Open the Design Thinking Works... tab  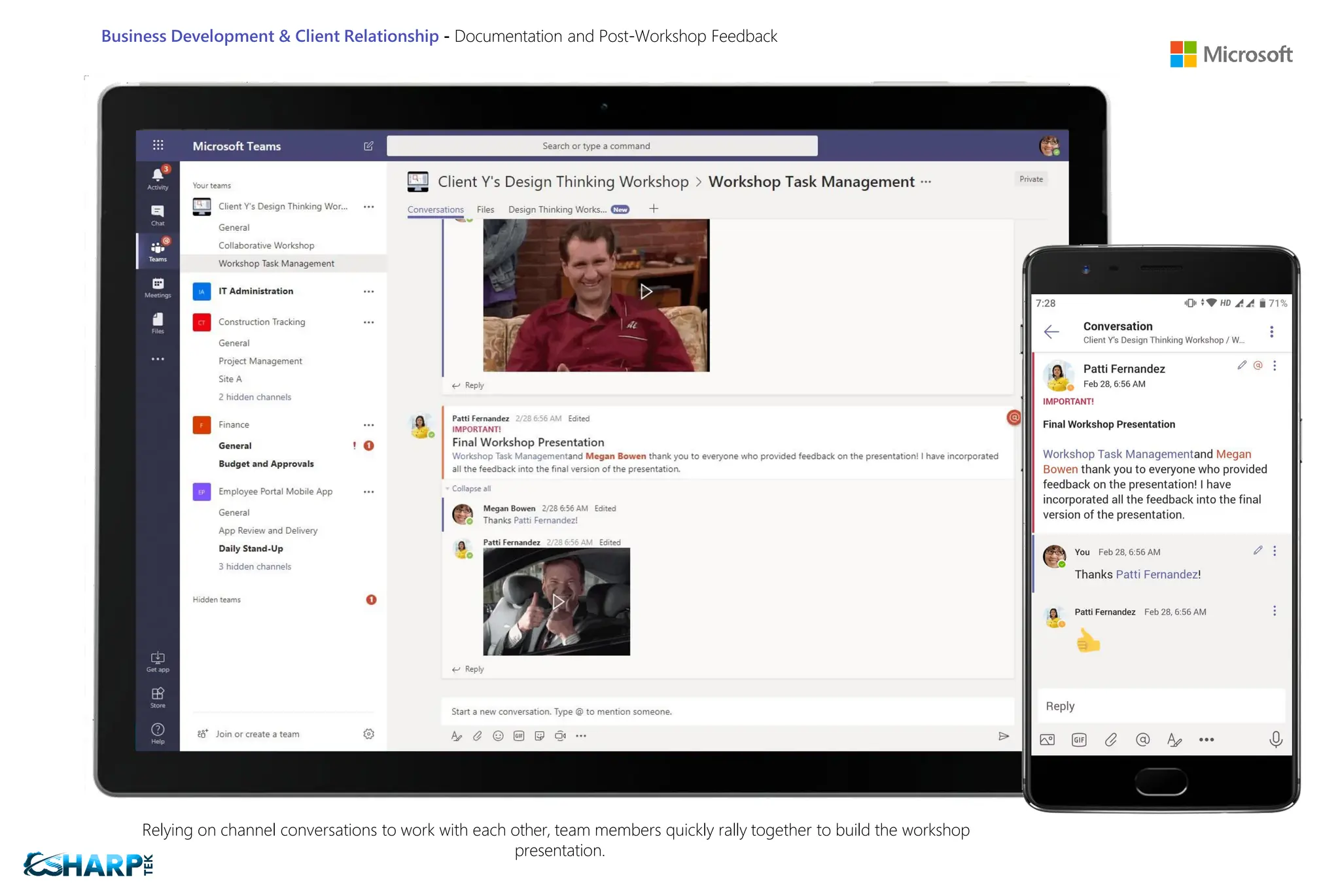click(x=557, y=210)
